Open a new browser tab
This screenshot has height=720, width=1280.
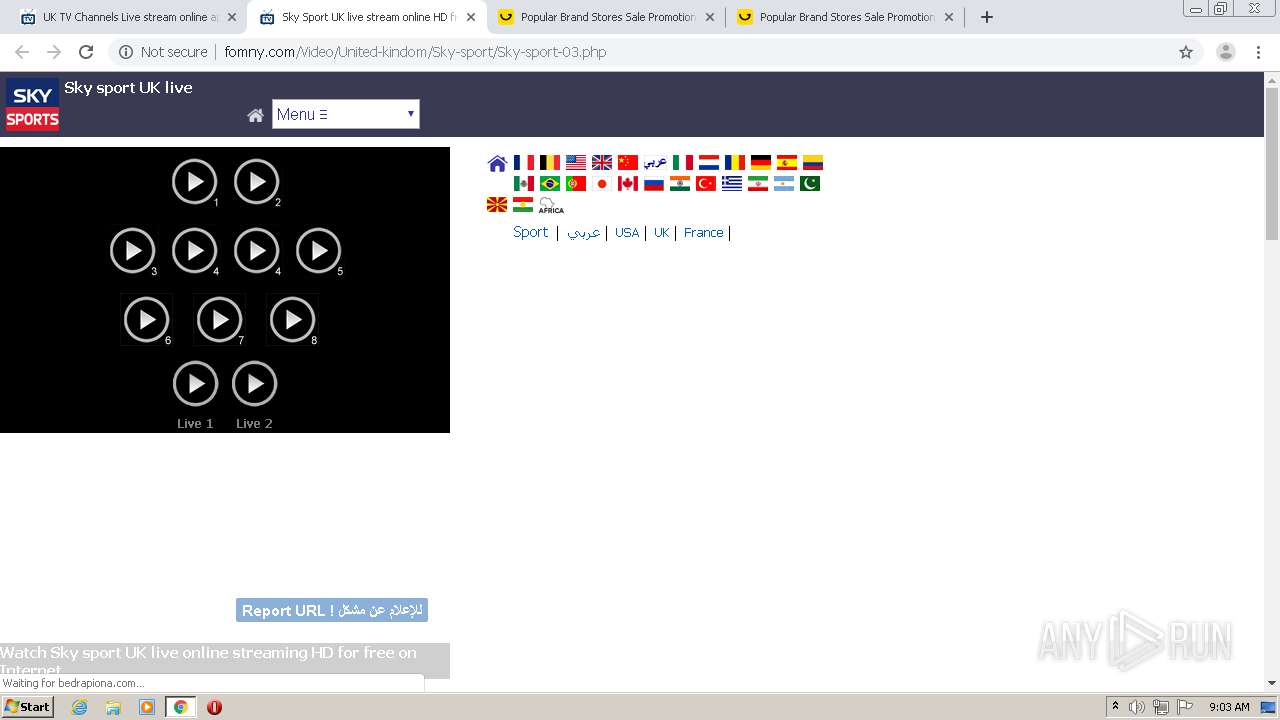[987, 17]
